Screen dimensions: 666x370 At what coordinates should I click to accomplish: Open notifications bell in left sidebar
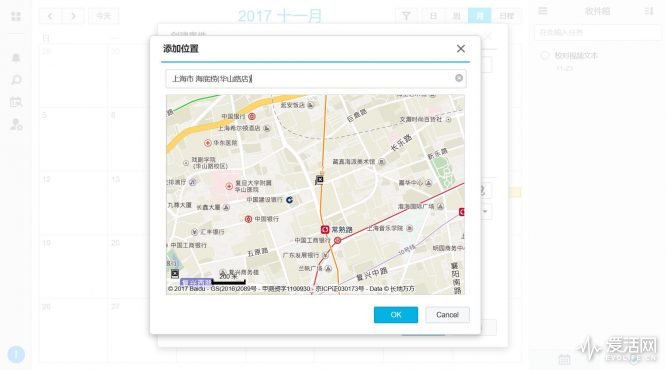click(16, 58)
